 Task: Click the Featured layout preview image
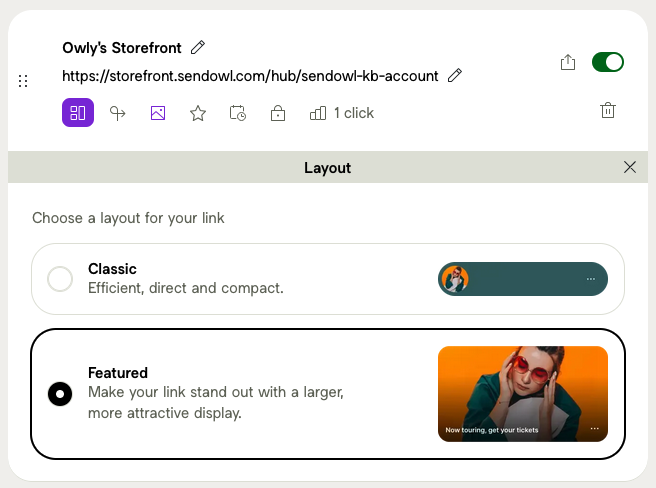[523, 394]
